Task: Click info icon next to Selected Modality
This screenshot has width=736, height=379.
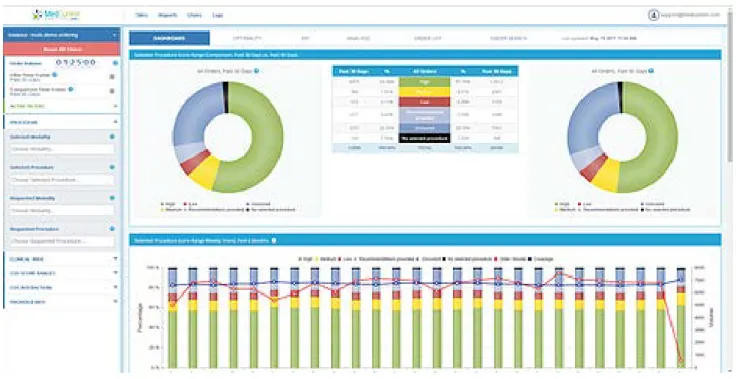Action: 112,137
